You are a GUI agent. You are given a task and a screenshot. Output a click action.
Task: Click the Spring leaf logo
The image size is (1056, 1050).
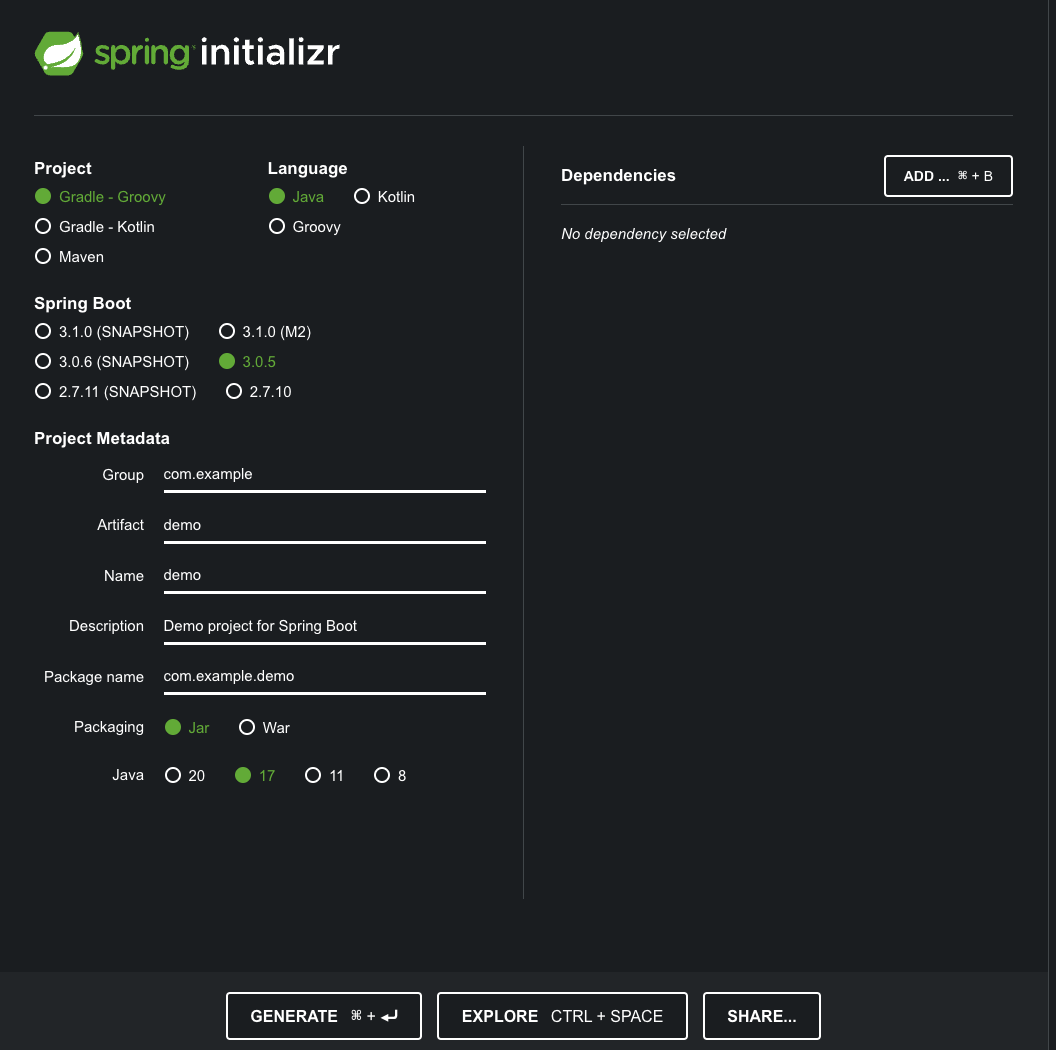point(59,53)
